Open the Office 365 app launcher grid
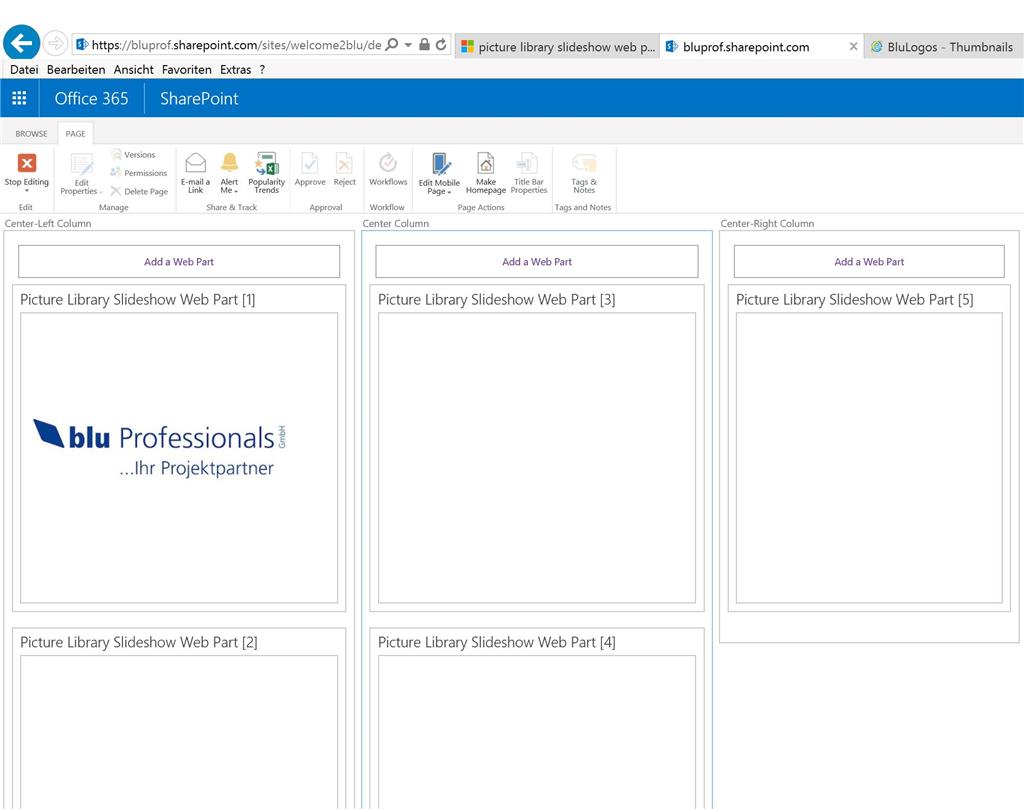Image resolution: width=1024 pixels, height=809 pixels. point(20,98)
